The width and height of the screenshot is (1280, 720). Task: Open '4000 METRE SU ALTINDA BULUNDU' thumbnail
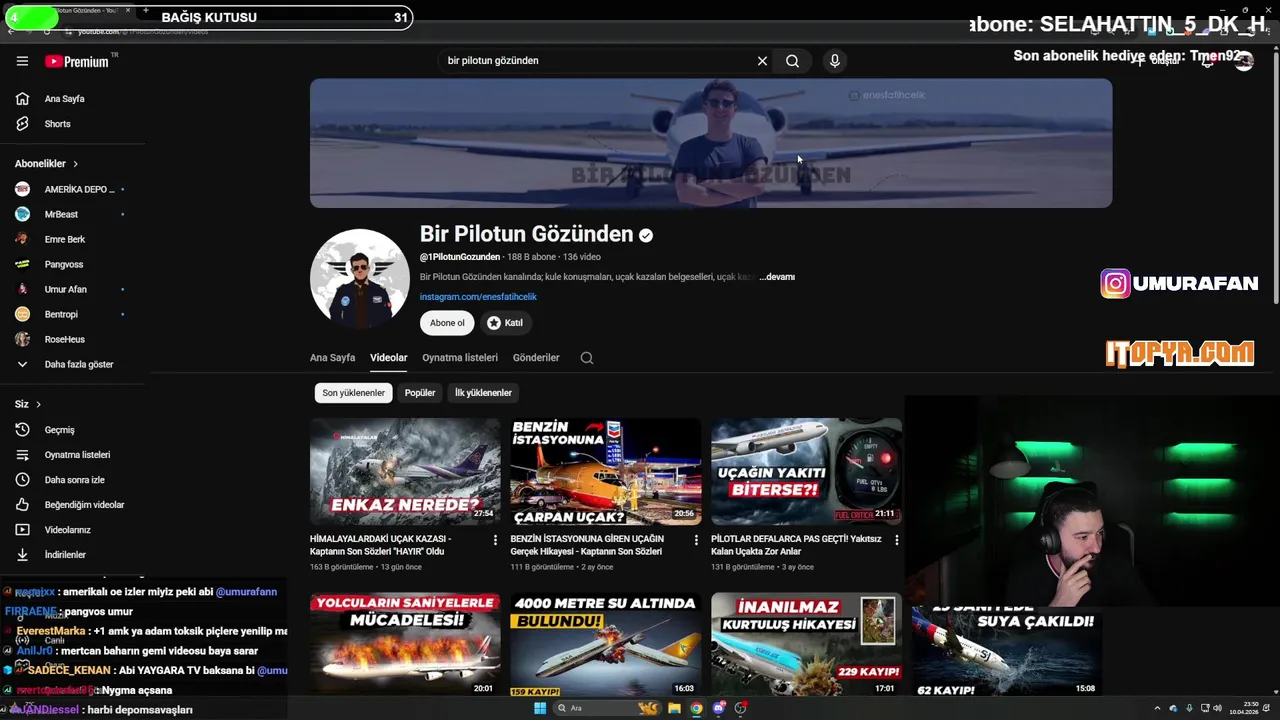tap(606, 644)
